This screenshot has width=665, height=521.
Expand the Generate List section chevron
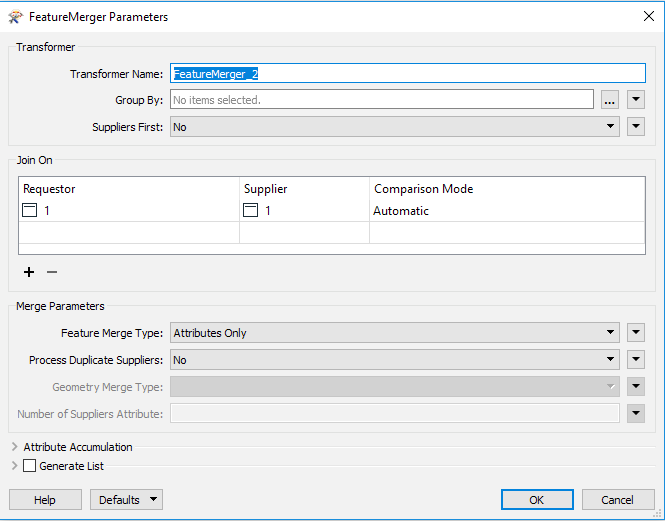14,465
